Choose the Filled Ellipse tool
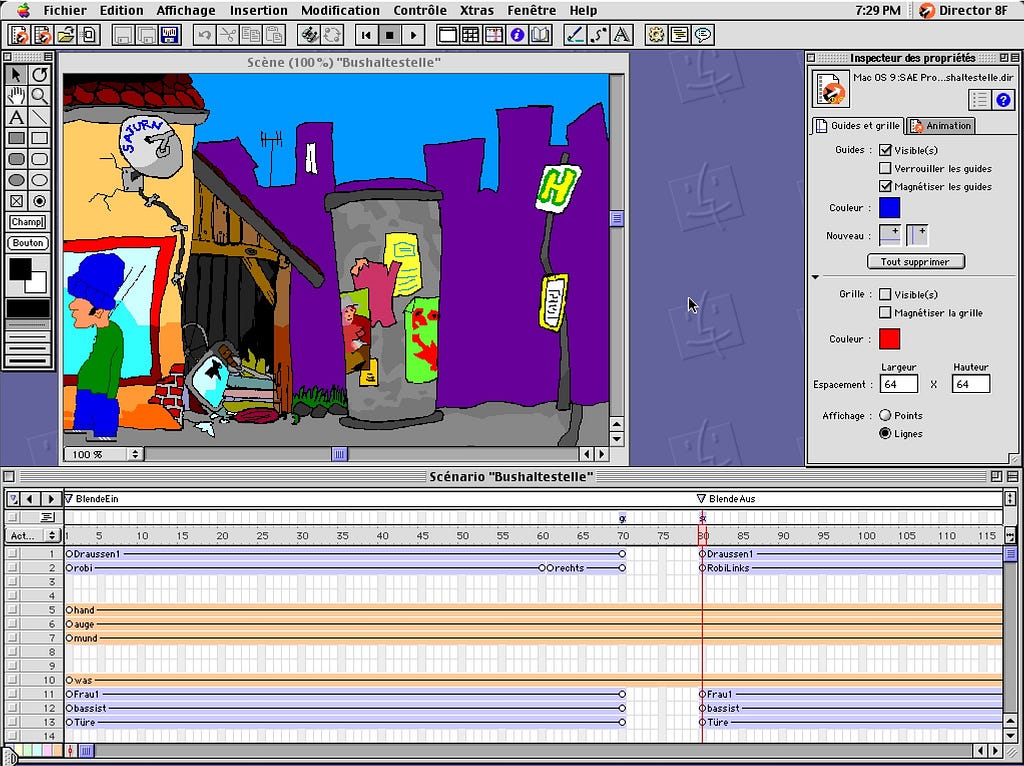The height and width of the screenshot is (766, 1024). tap(17, 180)
